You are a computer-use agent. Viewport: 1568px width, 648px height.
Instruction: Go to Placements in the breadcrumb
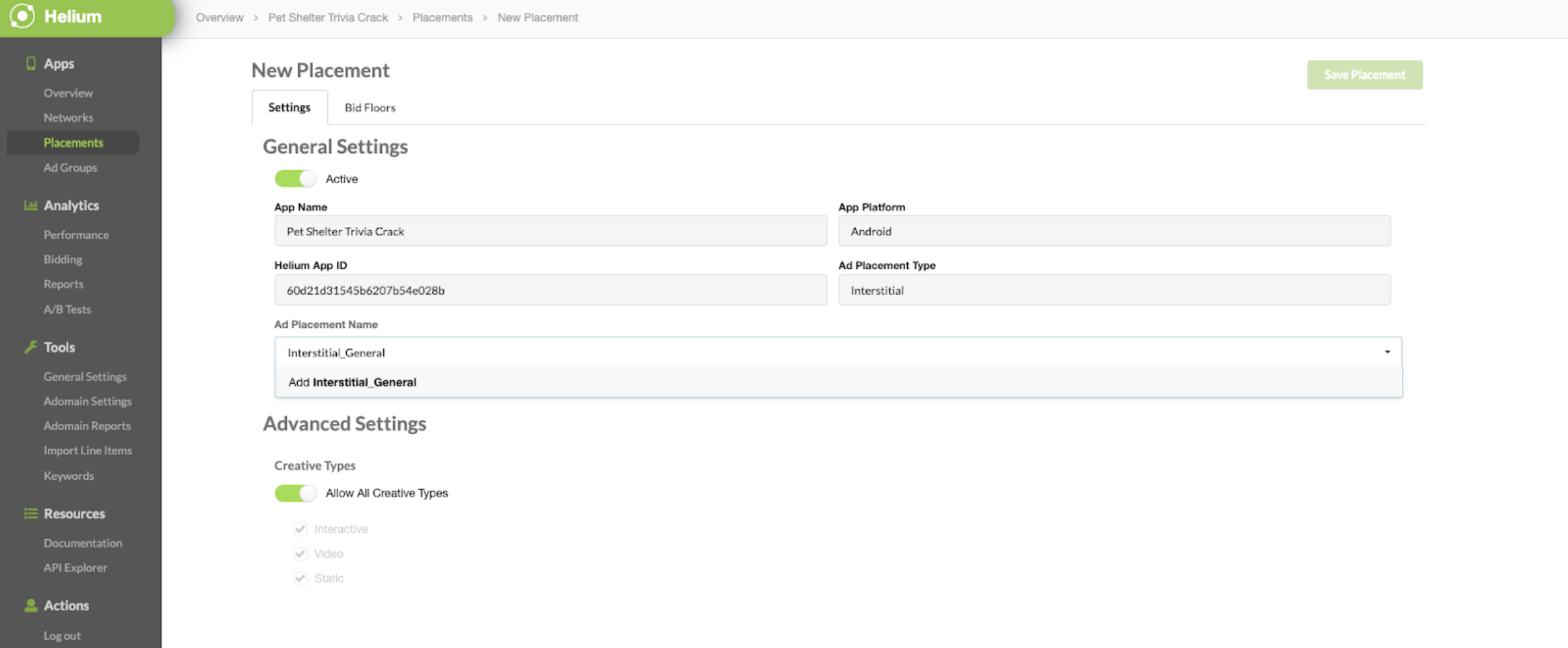coord(443,18)
